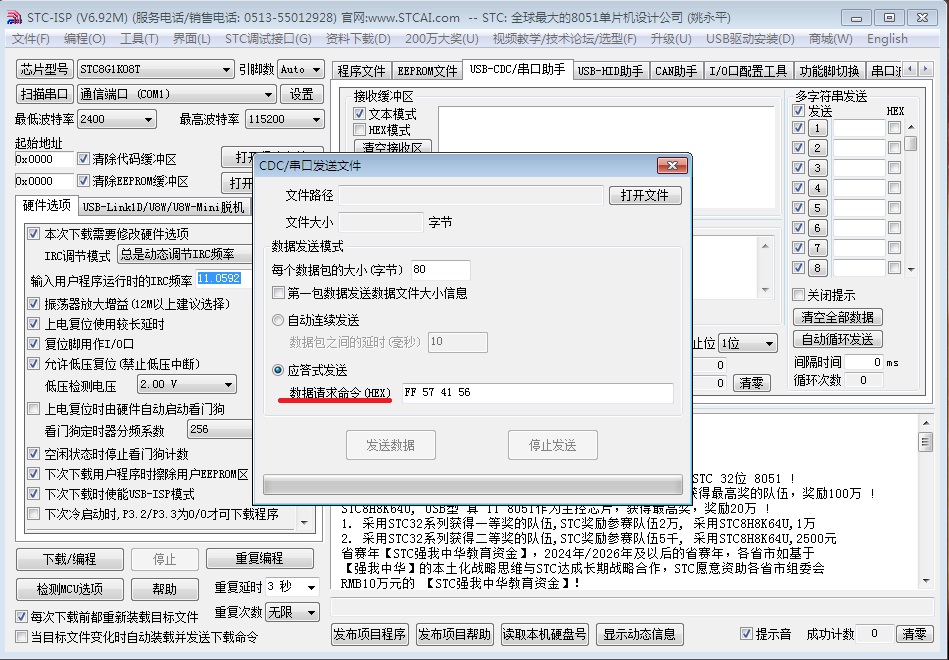Click the multi-string list scrollbar thumb
Image resolution: width=949 pixels, height=660 pixels.
point(911,144)
